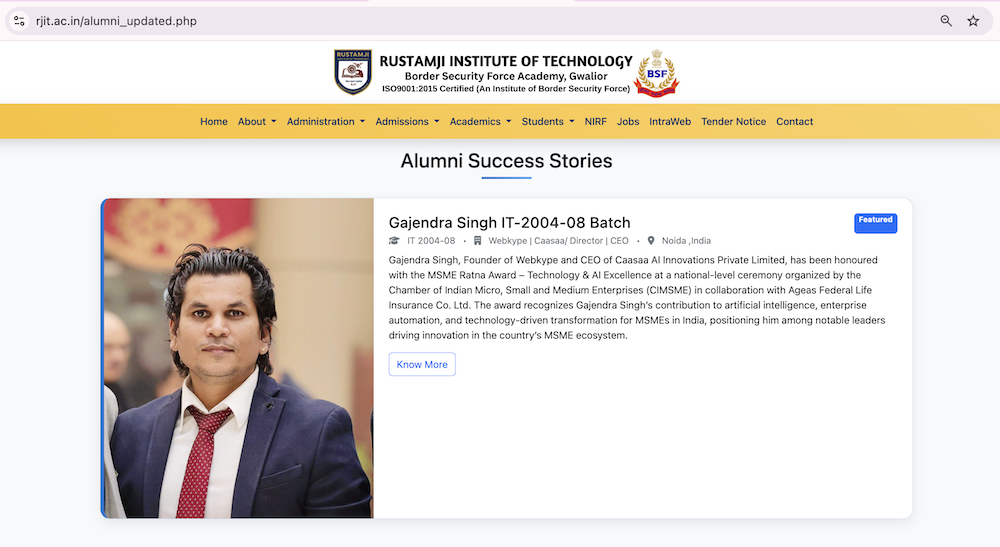Image resolution: width=1000 pixels, height=547 pixels.
Task: Click the URL rjit.ac.in/alumni_updated.php in address bar
Action: [116, 21]
